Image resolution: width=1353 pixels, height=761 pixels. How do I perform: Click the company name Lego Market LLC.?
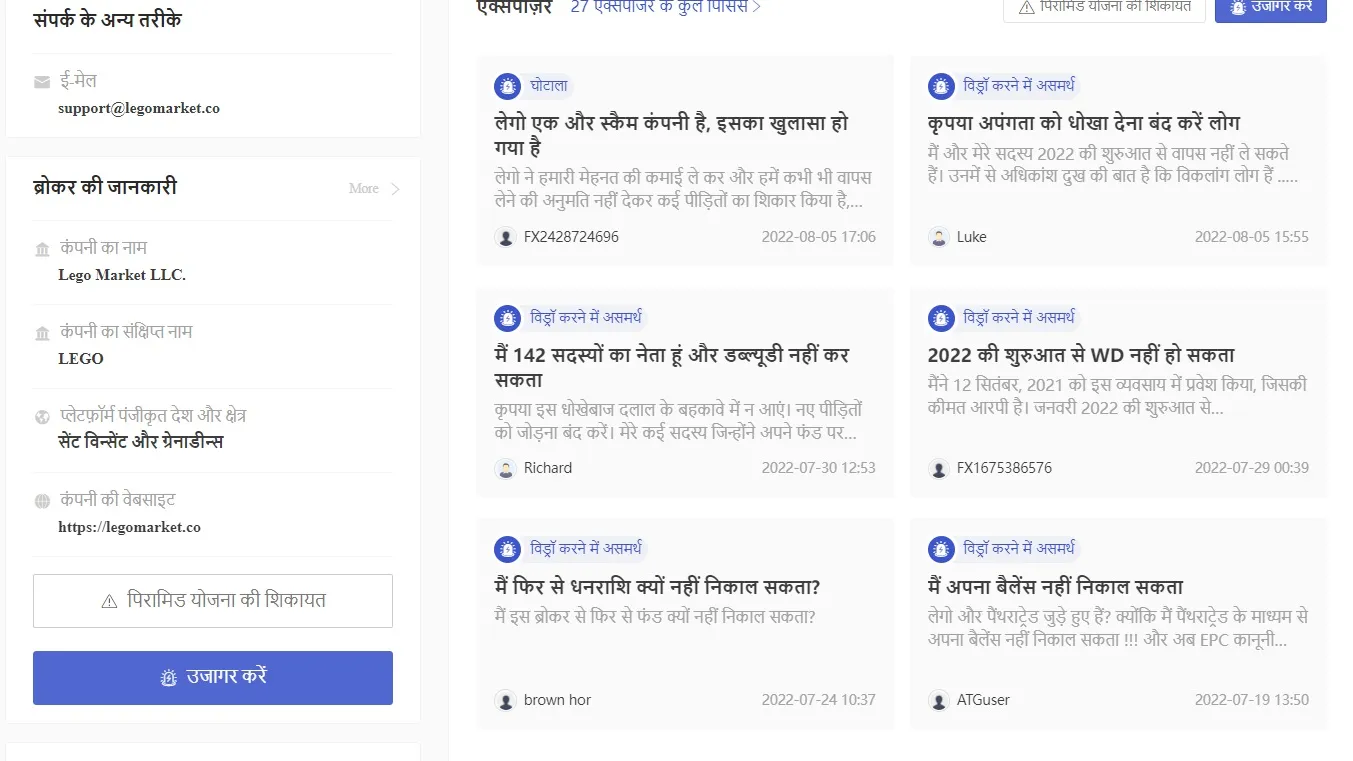tap(122, 275)
